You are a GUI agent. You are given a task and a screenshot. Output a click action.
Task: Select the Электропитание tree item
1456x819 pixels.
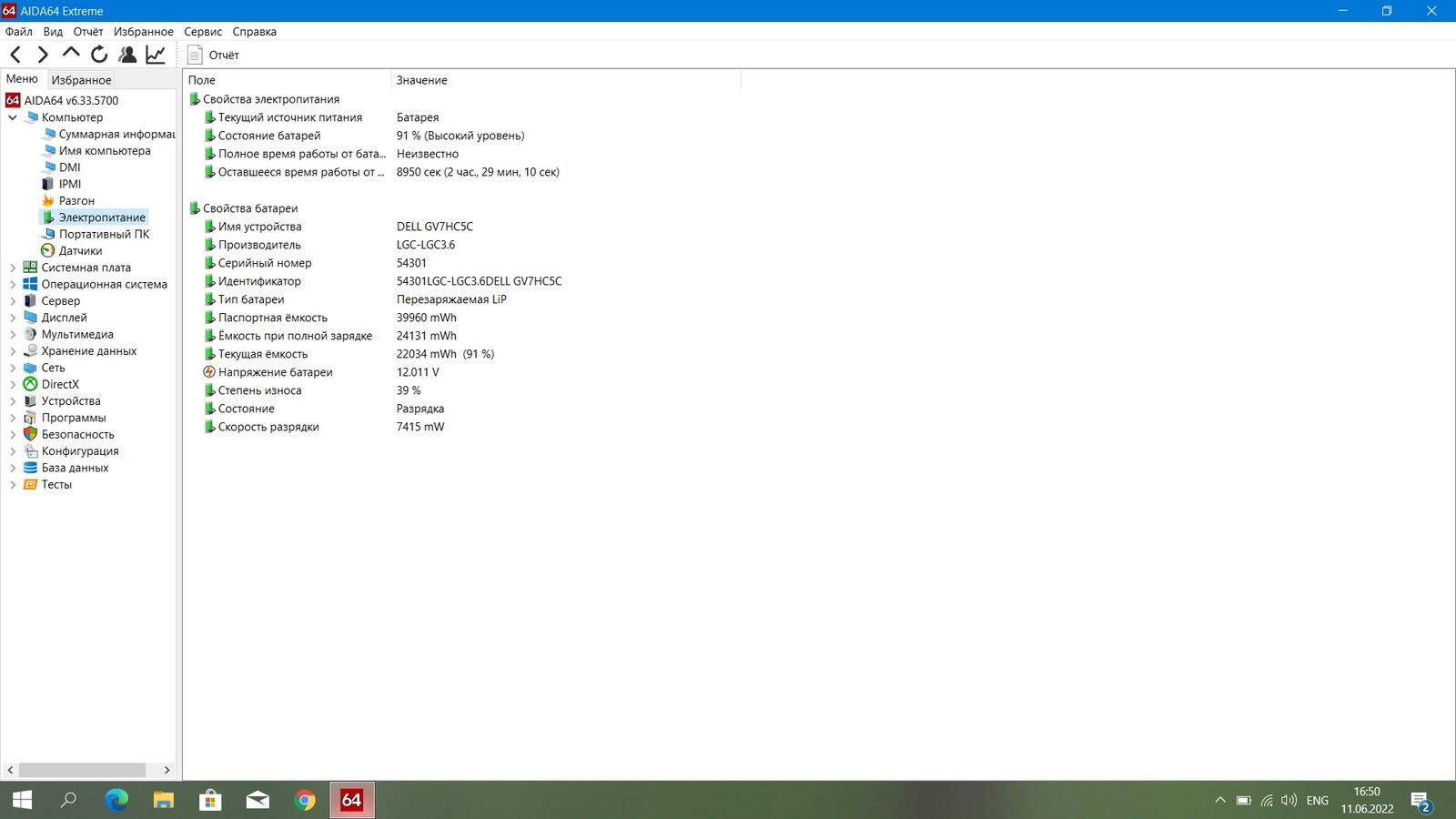point(102,217)
